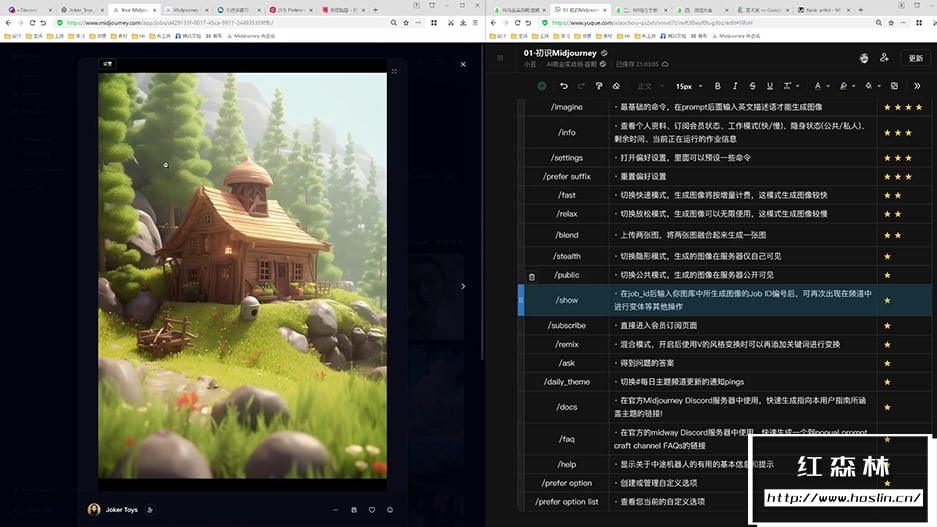Click the fullscreen expand icon on image

pyautogui.click(x=394, y=71)
